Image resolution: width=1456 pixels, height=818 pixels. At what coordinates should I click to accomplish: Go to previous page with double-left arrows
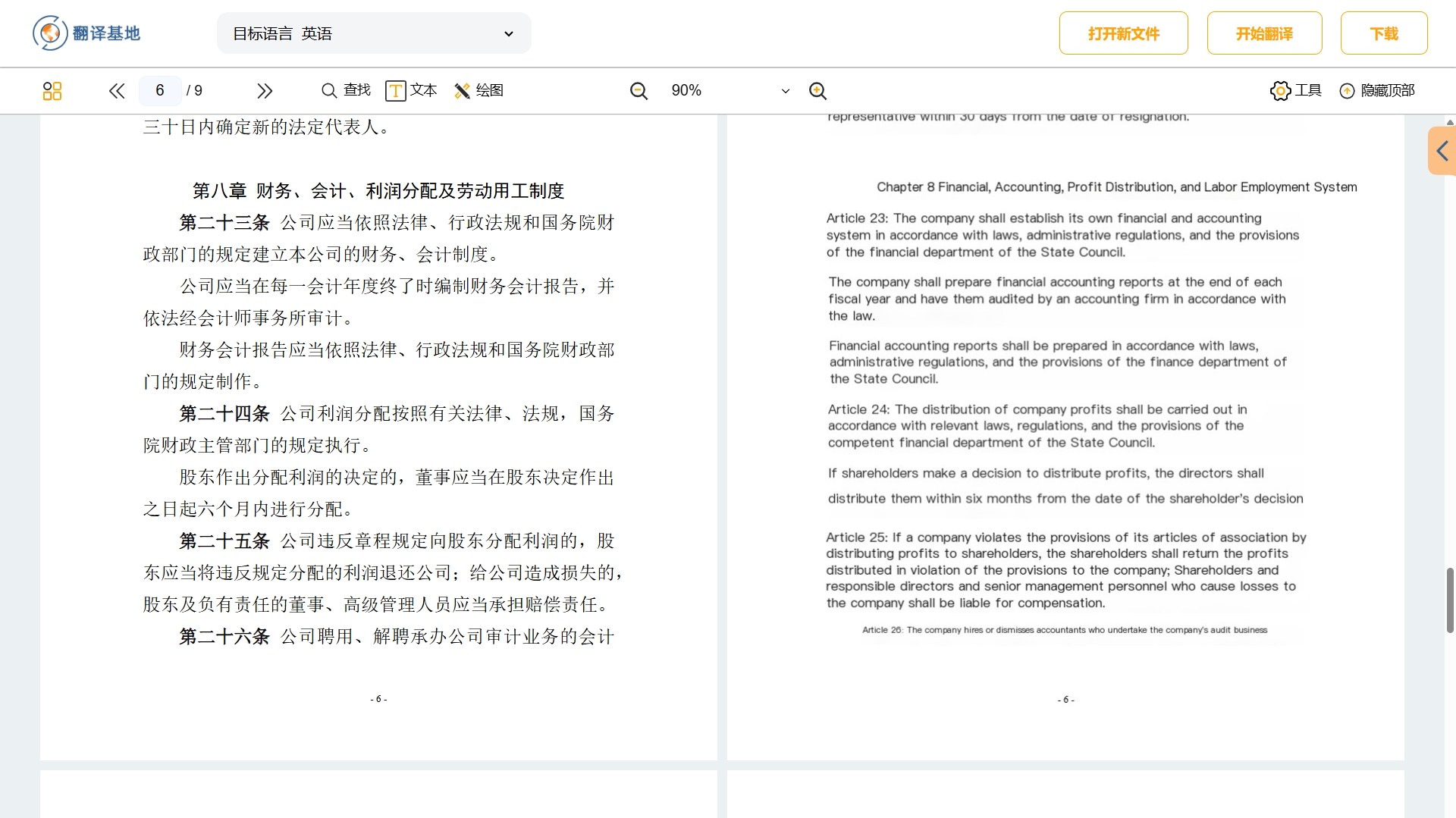[116, 91]
